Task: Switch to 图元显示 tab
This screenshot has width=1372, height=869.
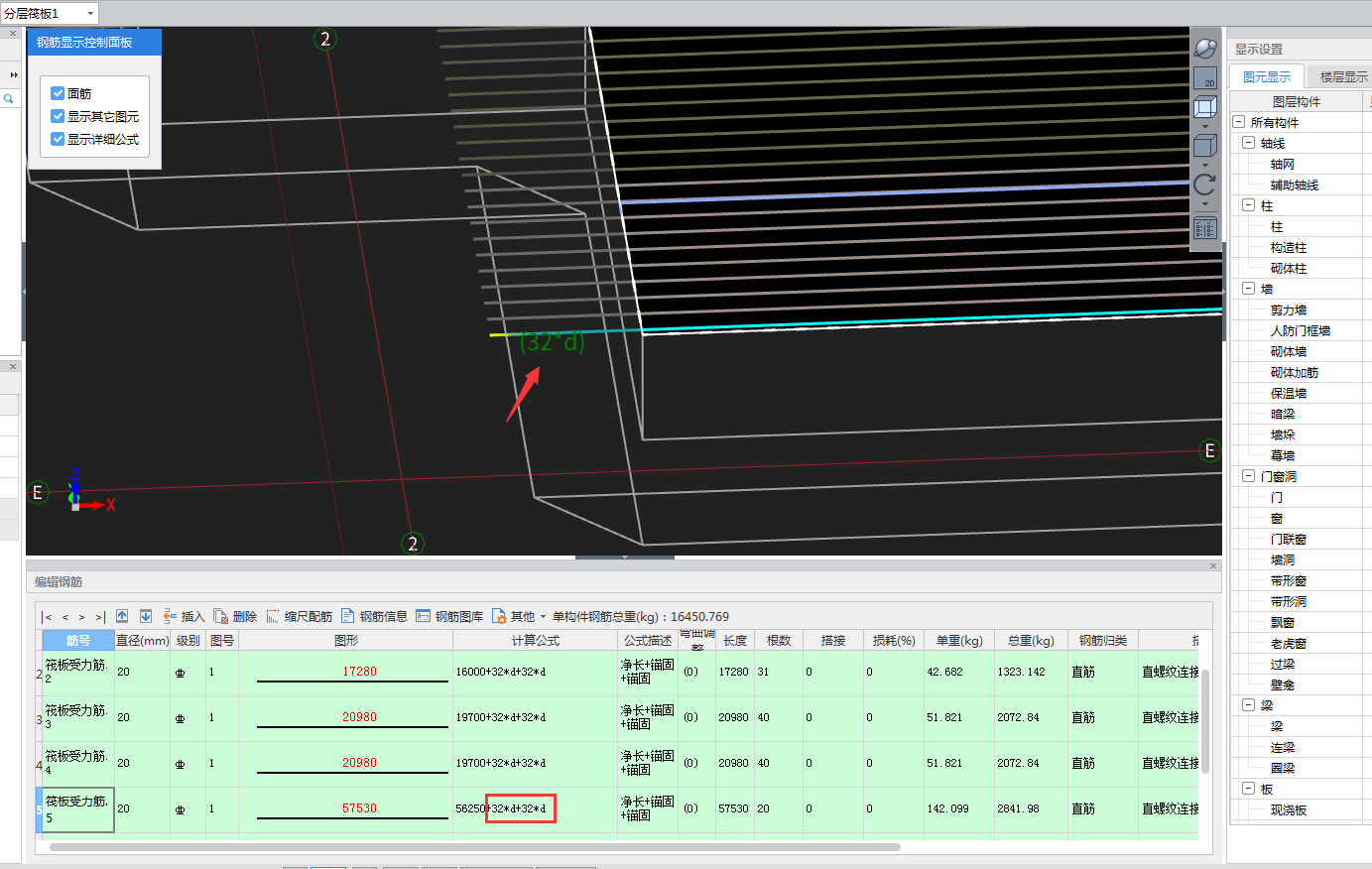Action: [x=1267, y=76]
